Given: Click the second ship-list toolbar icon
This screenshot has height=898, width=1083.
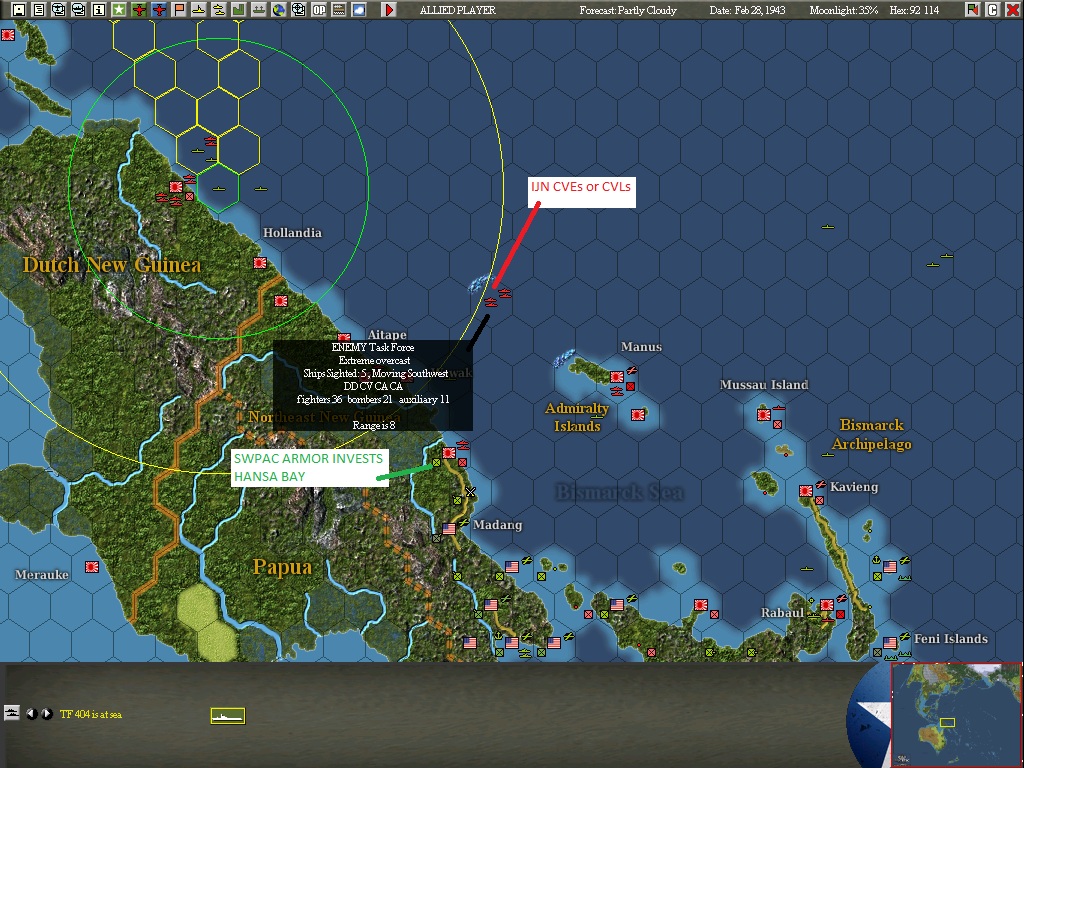Looking at the screenshot, I should tap(79, 10).
